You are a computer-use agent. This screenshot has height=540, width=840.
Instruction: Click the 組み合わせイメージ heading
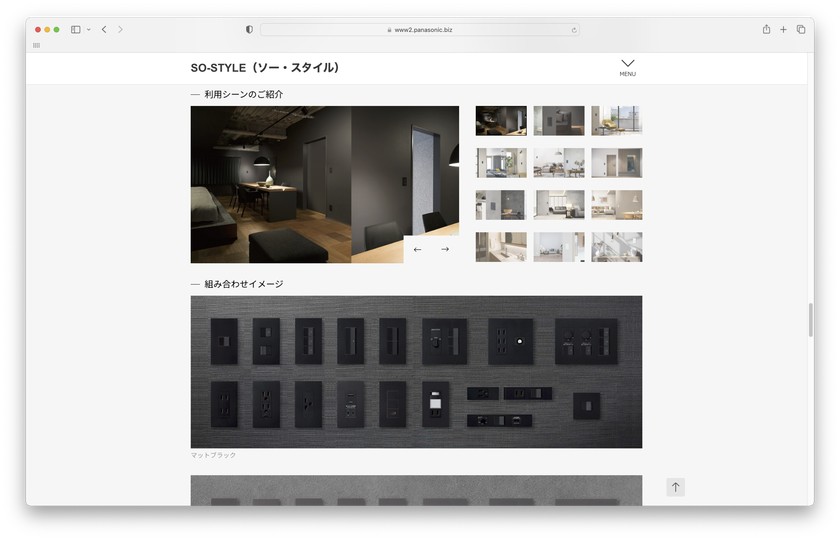tap(243, 284)
